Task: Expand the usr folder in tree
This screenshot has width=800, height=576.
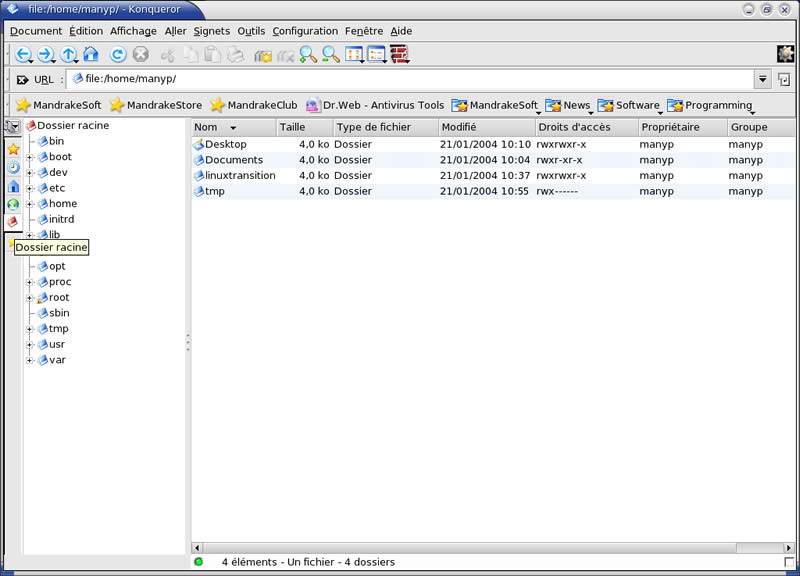Action: (30, 345)
